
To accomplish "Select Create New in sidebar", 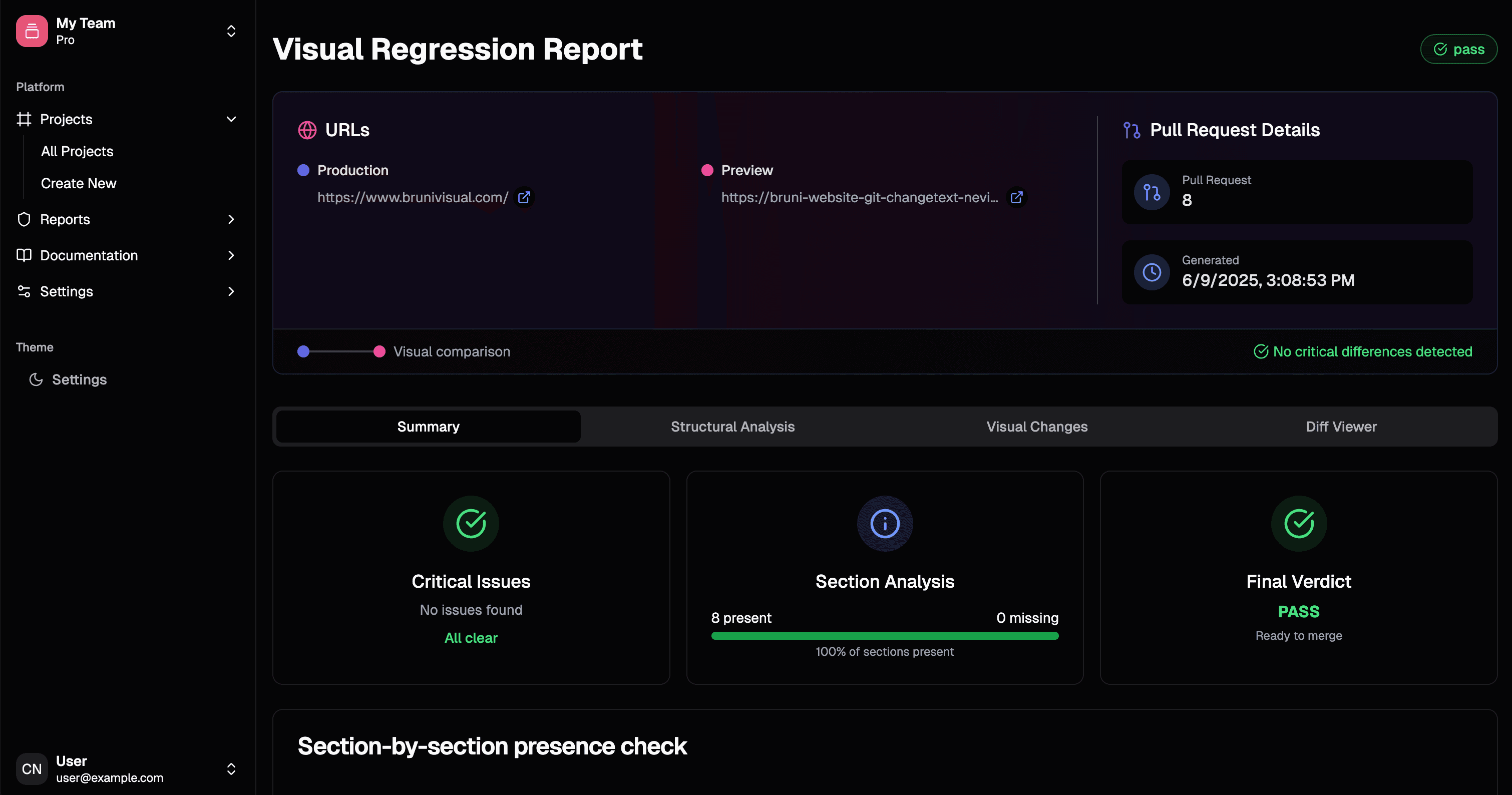I will point(79,184).
